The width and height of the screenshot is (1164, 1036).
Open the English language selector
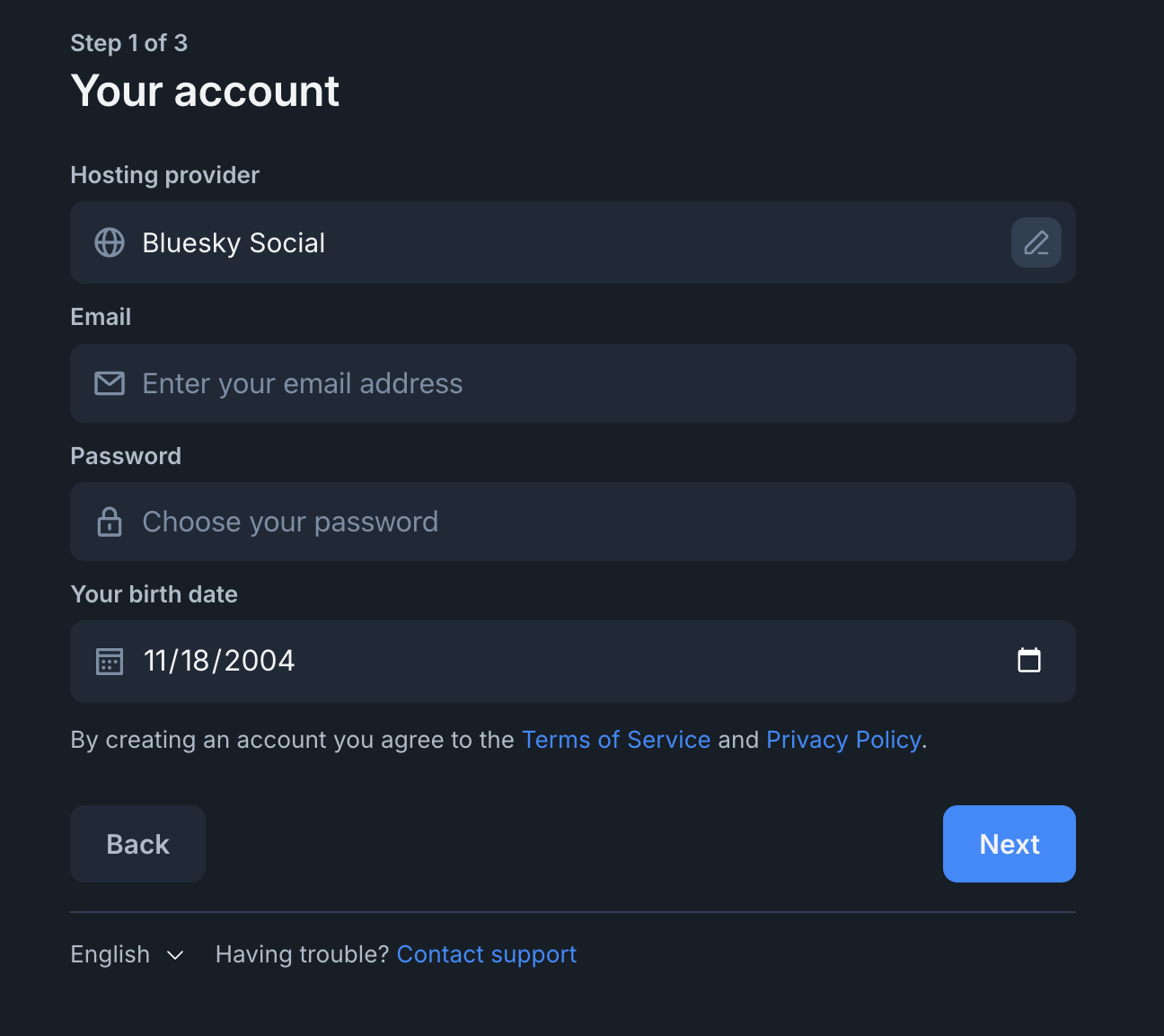(128, 954)
